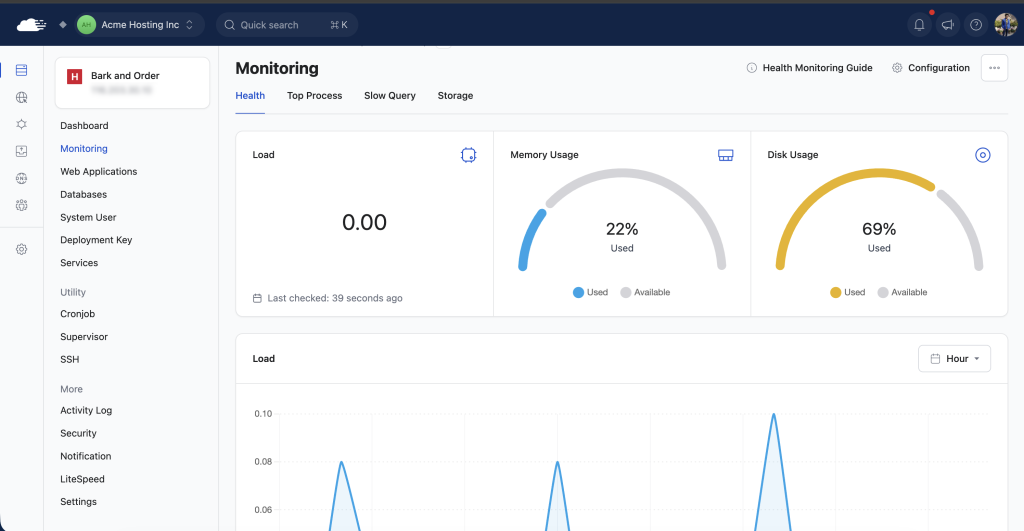Open System User in the sidebar

point(88,217)
